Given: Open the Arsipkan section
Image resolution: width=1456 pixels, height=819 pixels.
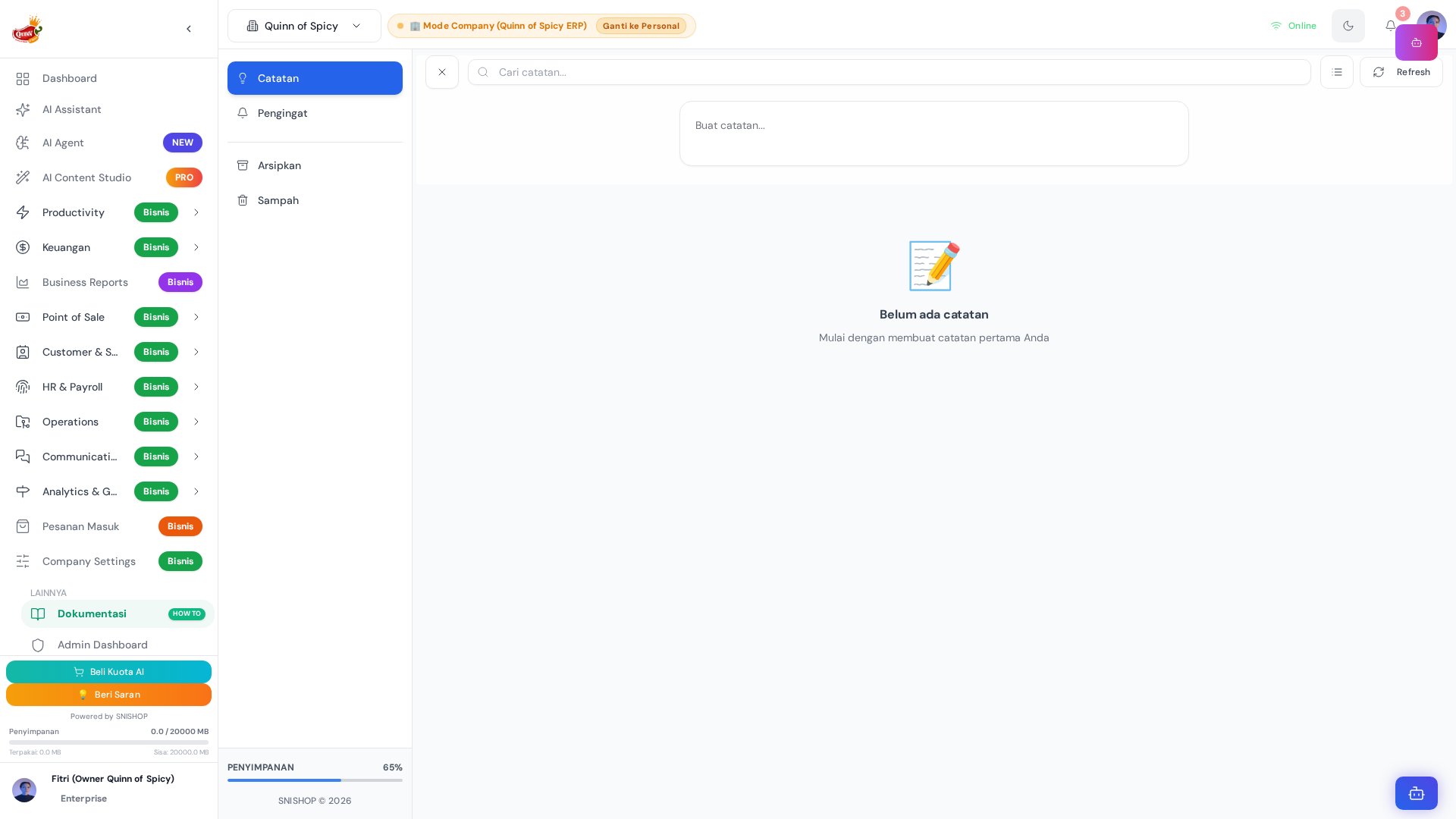Looking at the screenshot, I should tap(315, 165).
